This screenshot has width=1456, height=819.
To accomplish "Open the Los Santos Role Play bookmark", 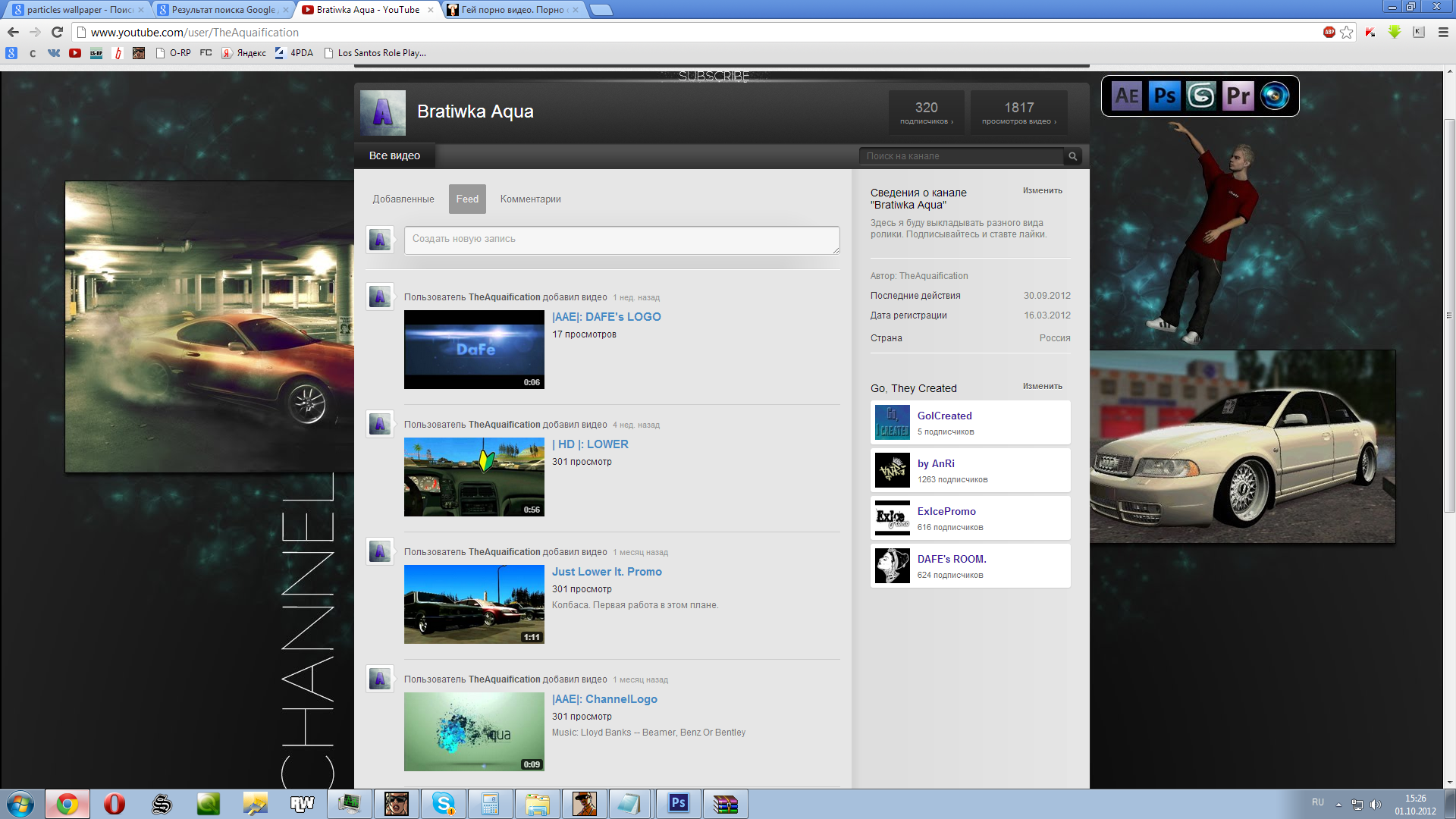I will point(375,53).
